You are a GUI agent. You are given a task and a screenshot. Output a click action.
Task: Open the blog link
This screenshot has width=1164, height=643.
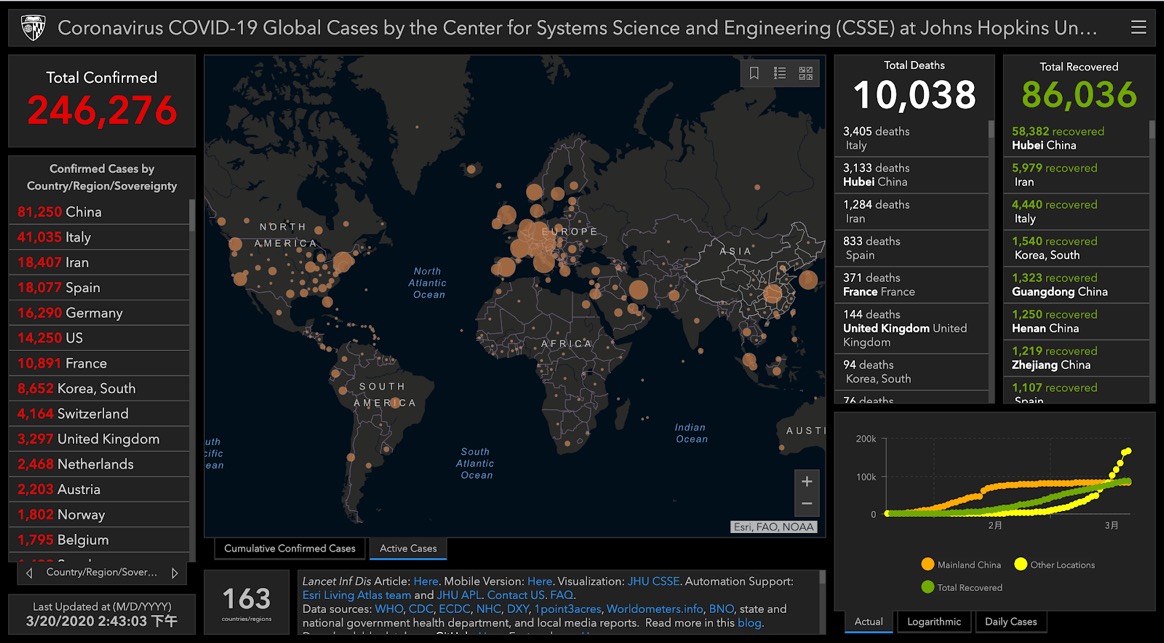click(749, 623)
